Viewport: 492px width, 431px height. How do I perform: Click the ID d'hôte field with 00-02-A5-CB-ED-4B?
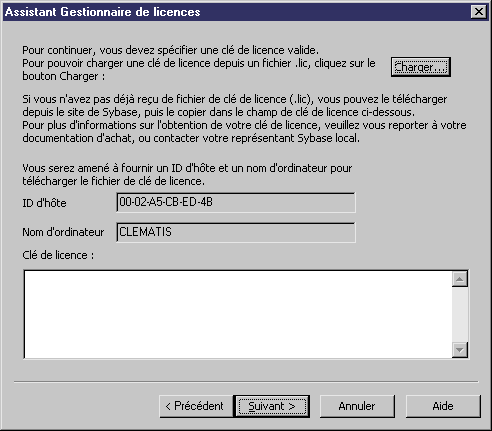coord(236,202)
